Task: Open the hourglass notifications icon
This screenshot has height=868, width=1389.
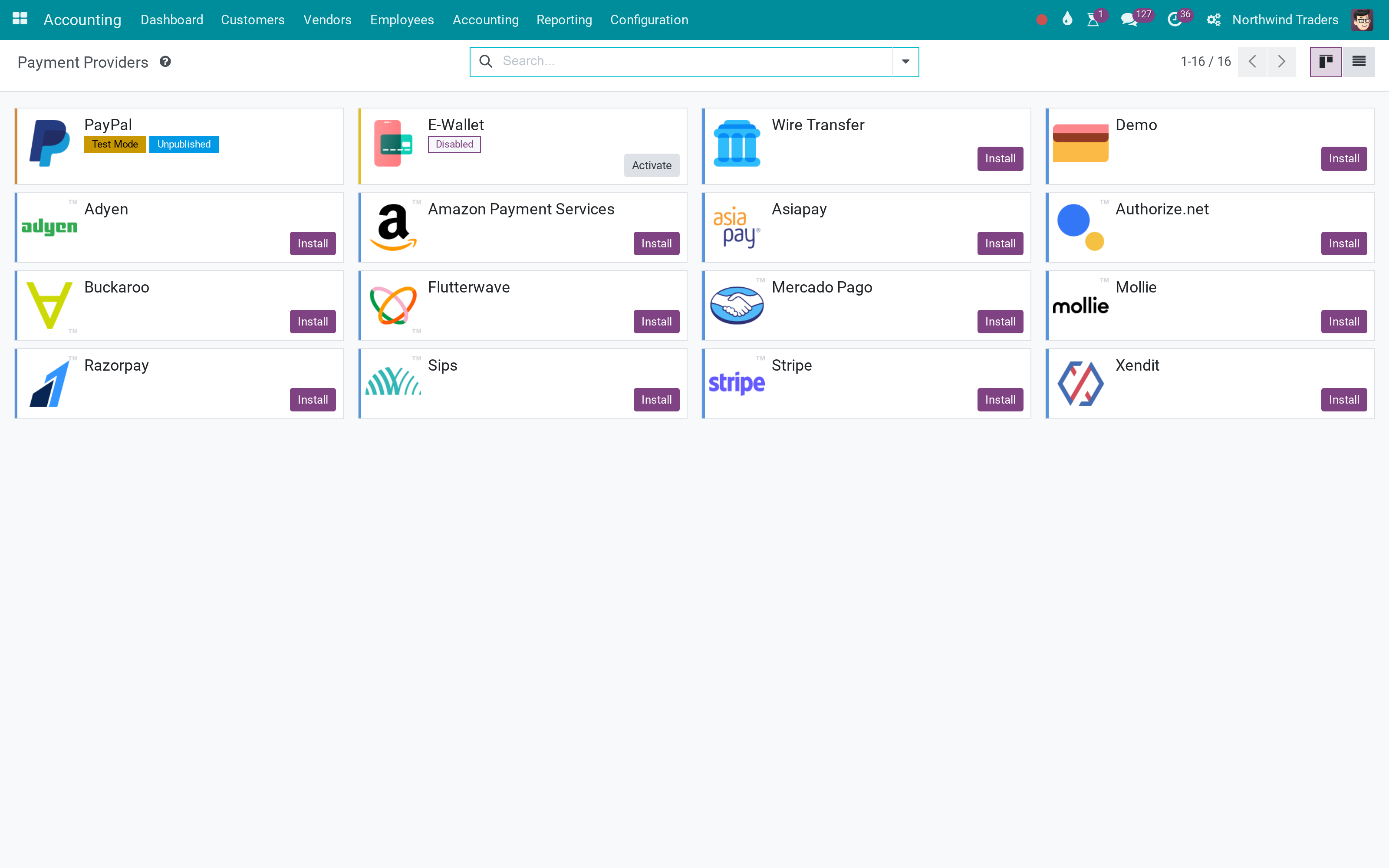Action: click(1093, 20)
